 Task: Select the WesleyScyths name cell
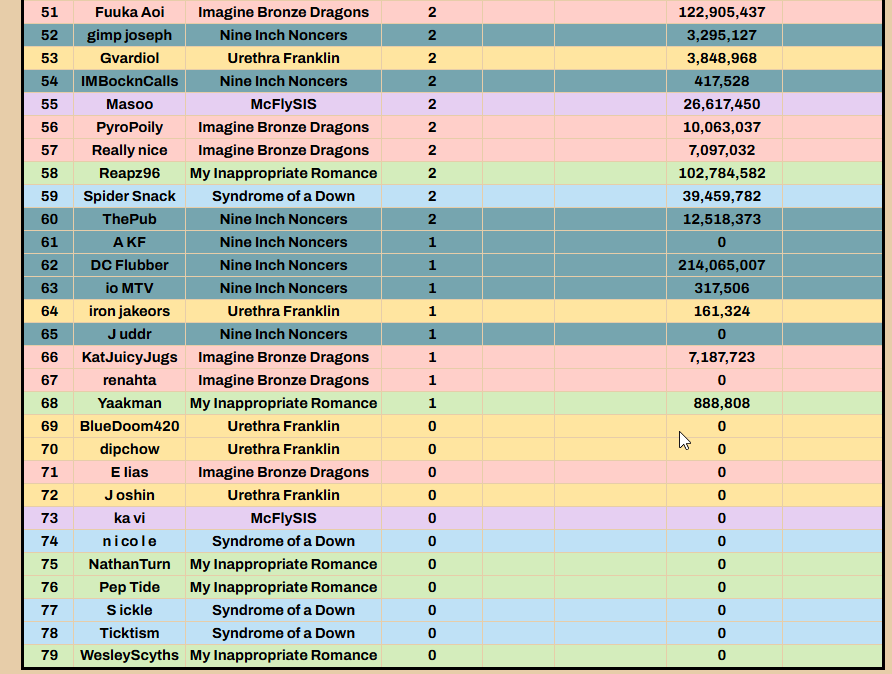coord(130,656)
